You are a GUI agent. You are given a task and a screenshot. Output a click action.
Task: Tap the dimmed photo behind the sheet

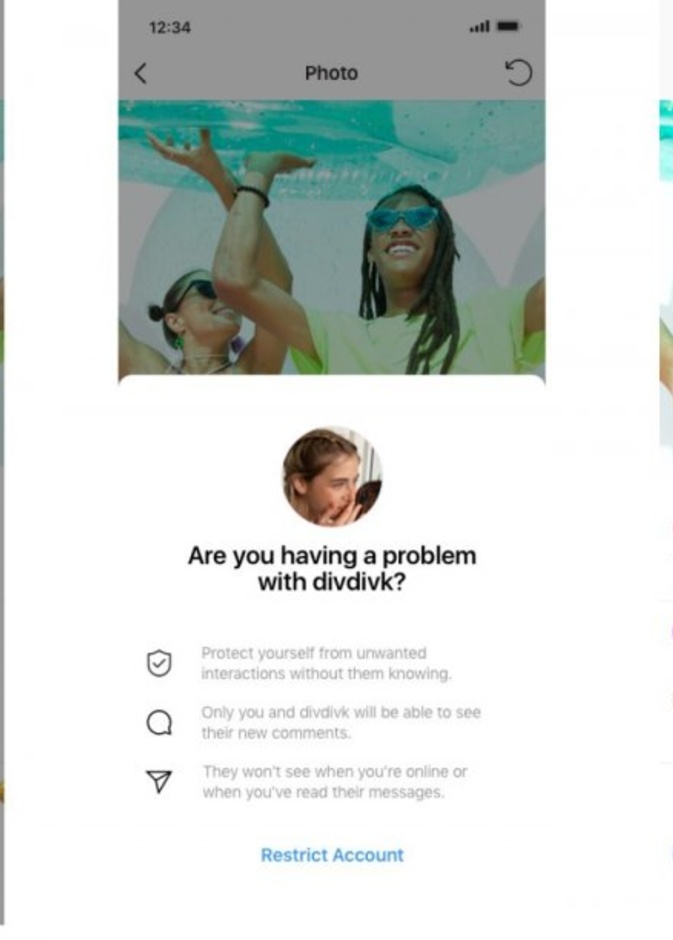(331, 237)
